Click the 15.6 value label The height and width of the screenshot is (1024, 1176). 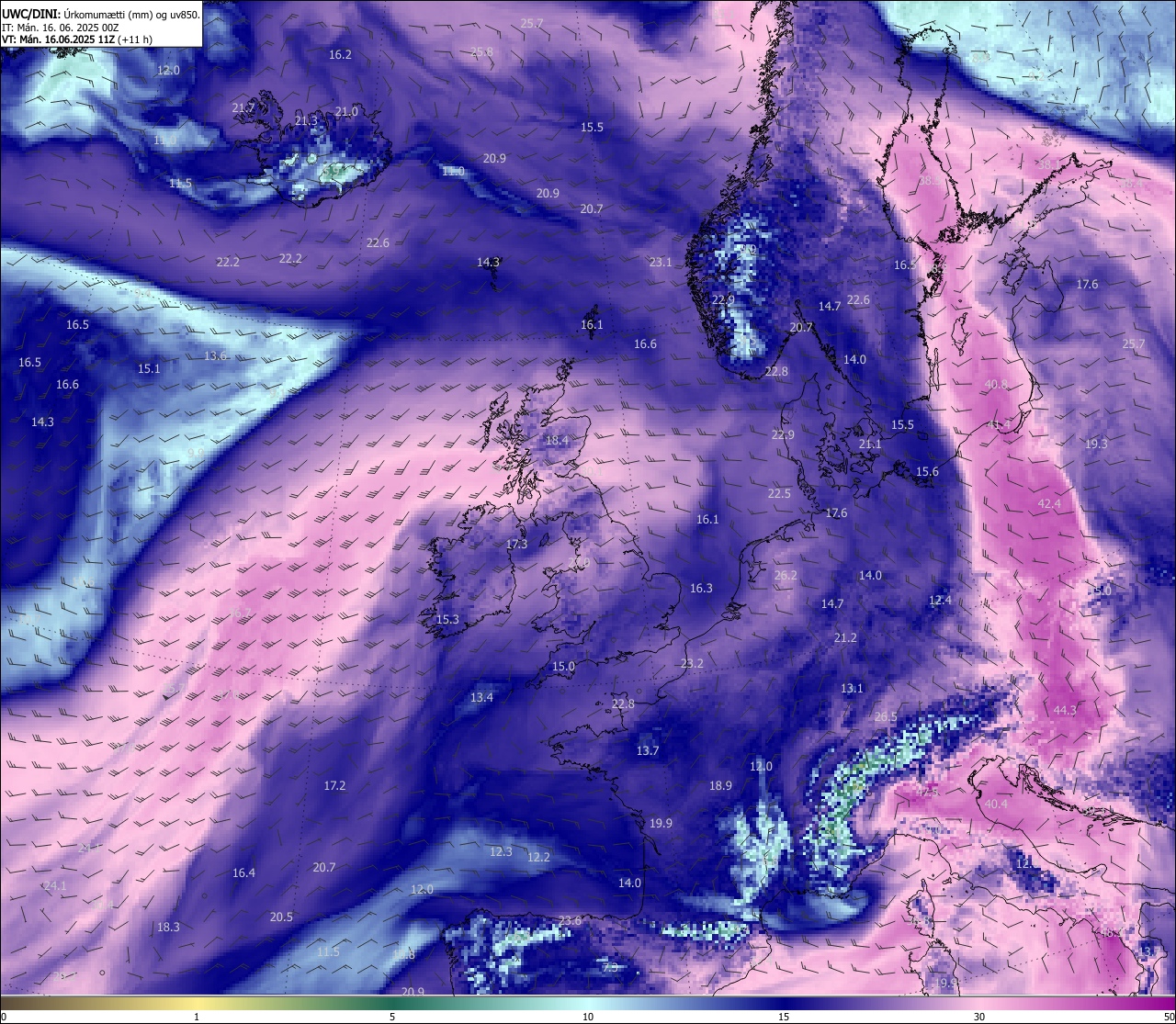coord(927,472)
